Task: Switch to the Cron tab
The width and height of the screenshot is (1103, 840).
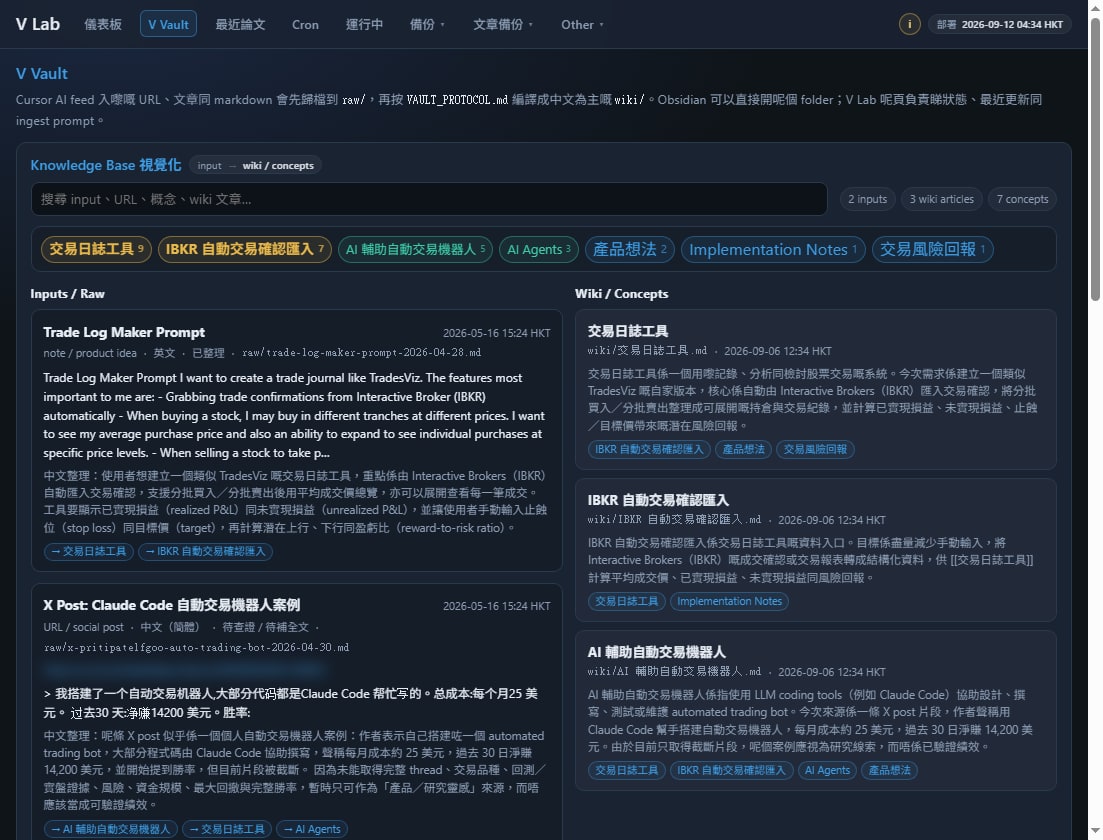Action: point(305,24)
